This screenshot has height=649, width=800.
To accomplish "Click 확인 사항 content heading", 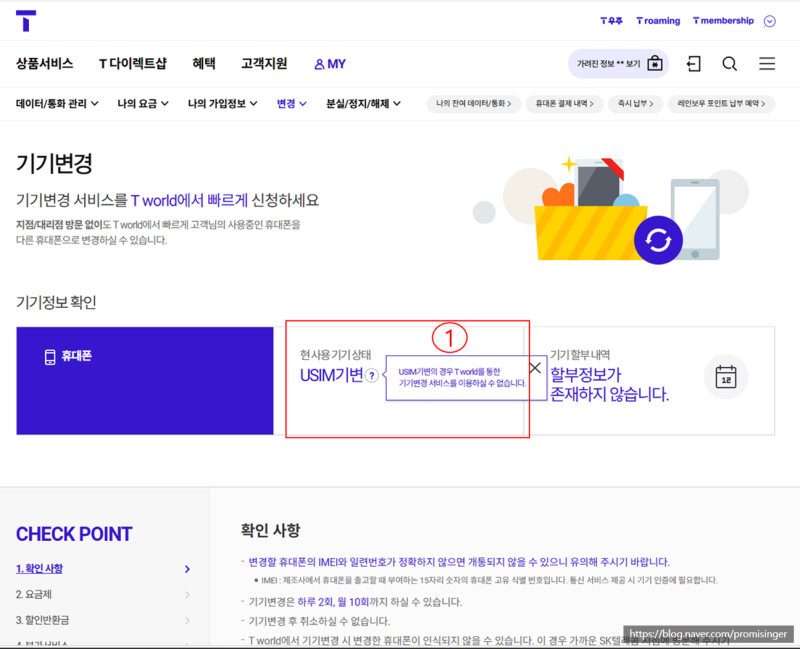I will tap(270, 531).
